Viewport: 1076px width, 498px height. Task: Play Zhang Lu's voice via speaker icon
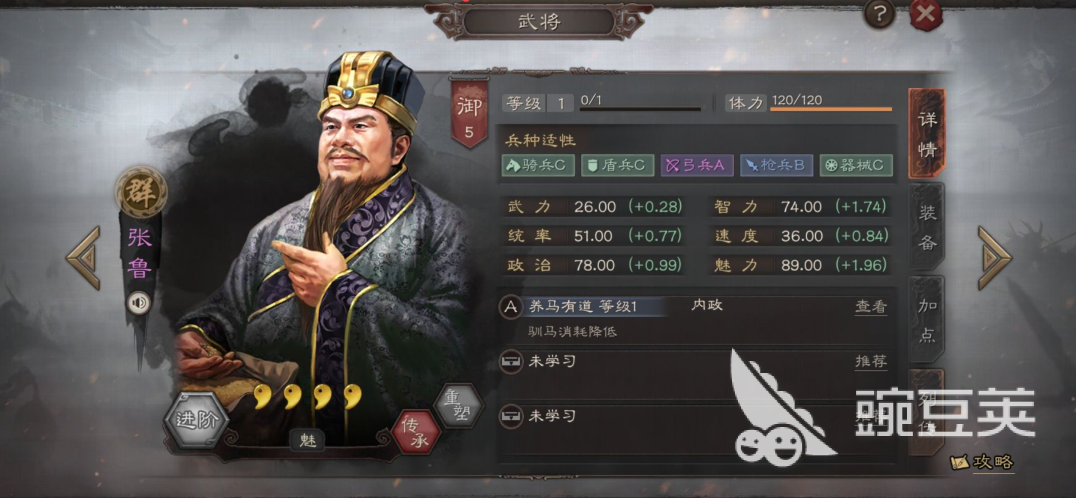[x=139, y=303]
